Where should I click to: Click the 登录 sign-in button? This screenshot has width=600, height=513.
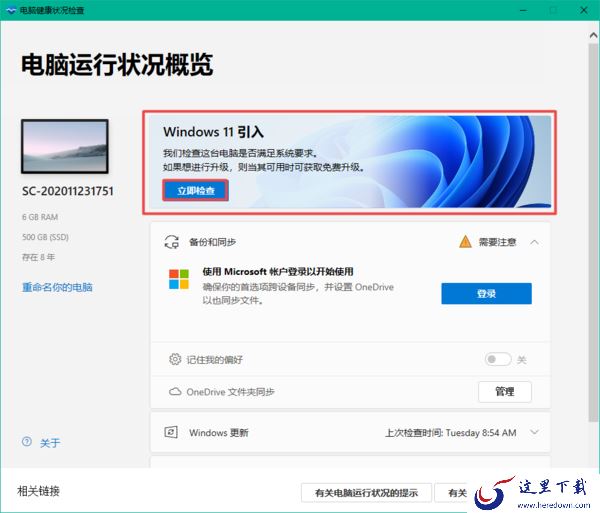click(486, 294)
